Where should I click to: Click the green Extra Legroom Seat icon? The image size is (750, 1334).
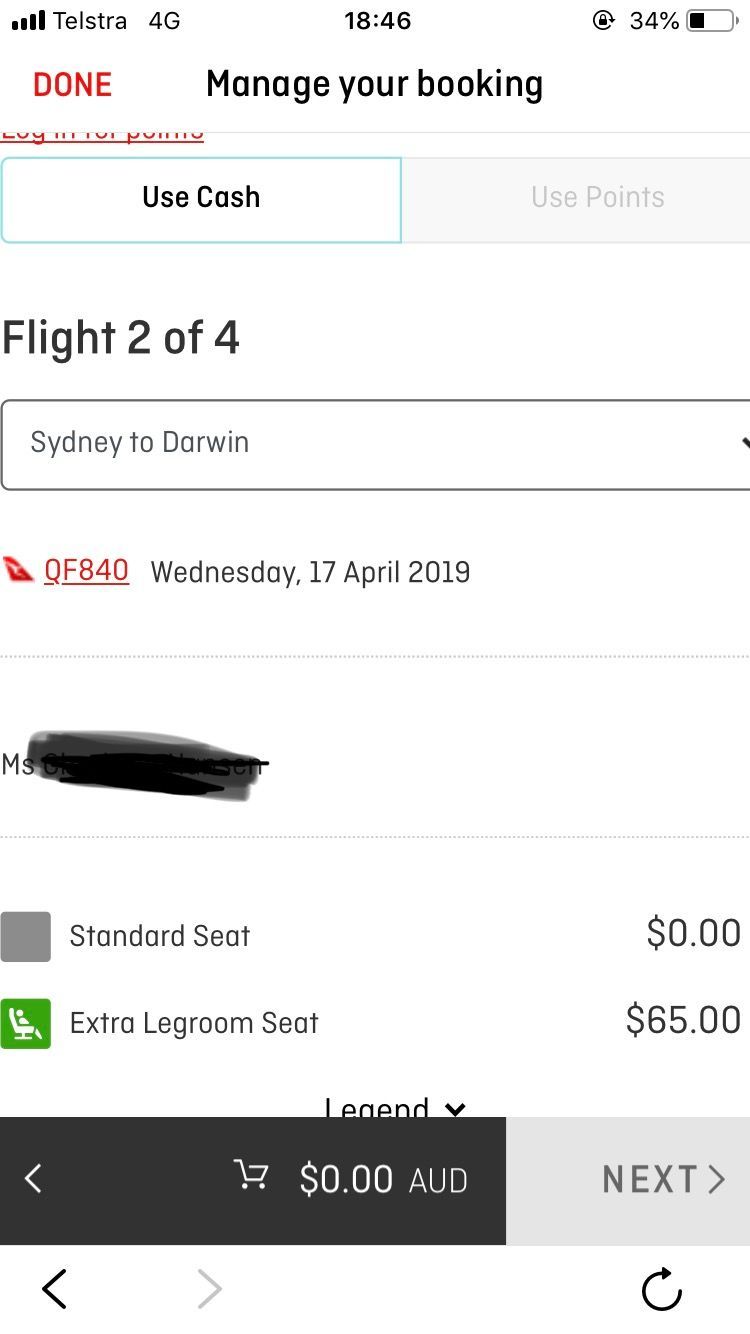[x=25, y=1023]
